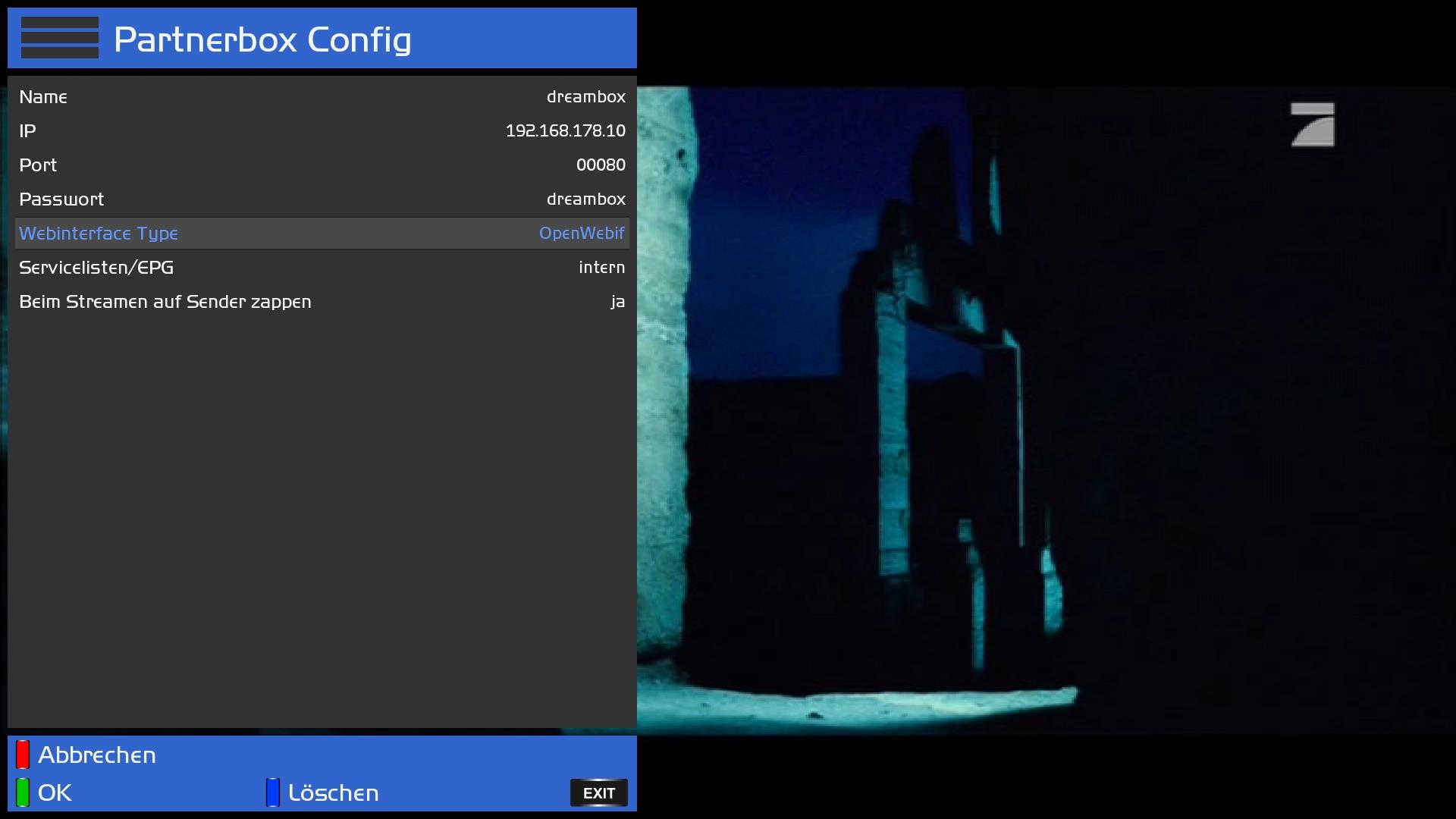This screenshot has width=1456, height=819.
Task: Edit the IP address 192.168.178.10
Action: click(565, 131)
